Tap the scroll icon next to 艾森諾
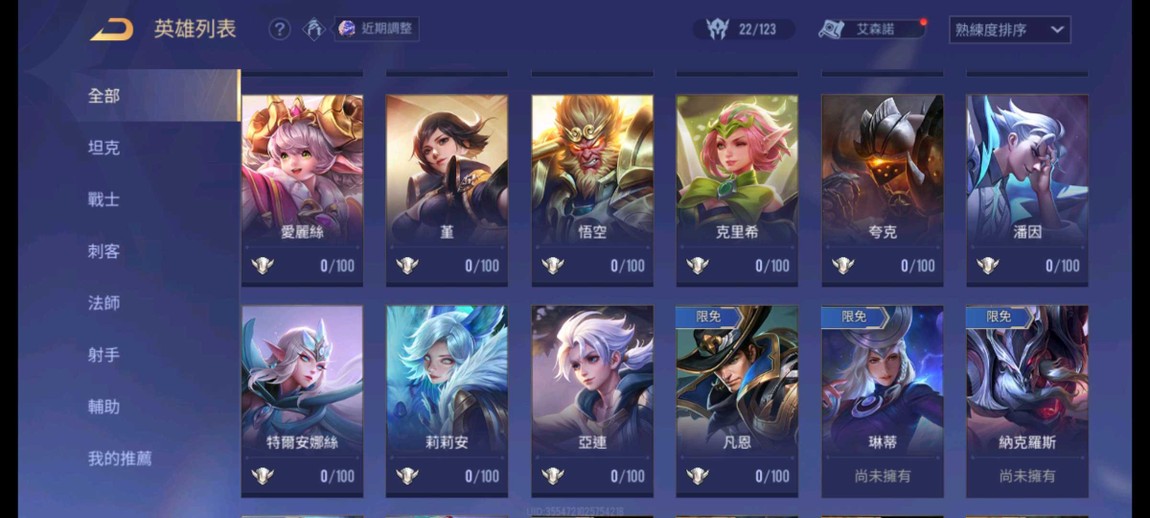1150x518 pixels. 832,29
